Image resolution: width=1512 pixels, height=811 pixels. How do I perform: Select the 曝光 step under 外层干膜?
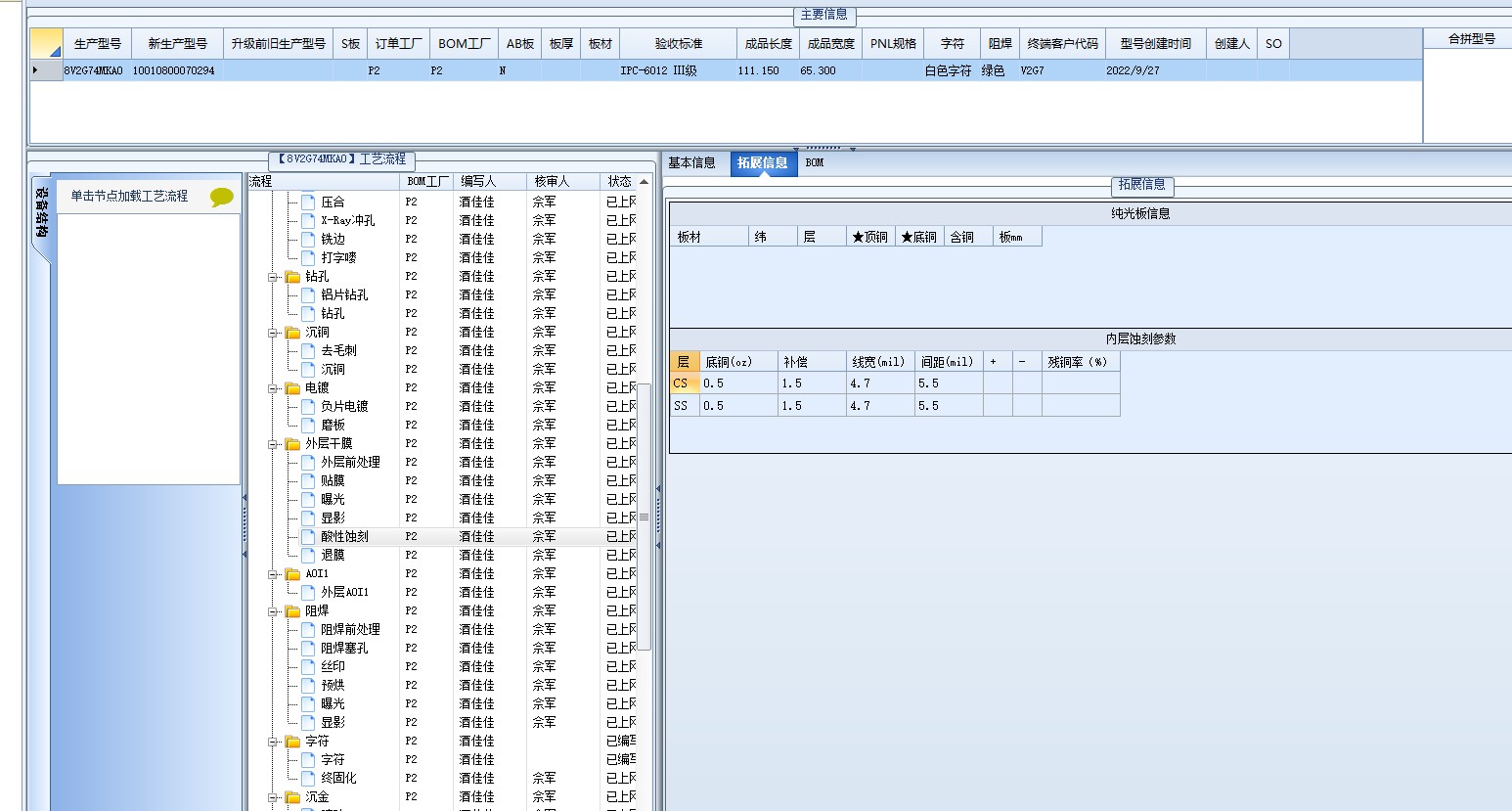[333, 499]
